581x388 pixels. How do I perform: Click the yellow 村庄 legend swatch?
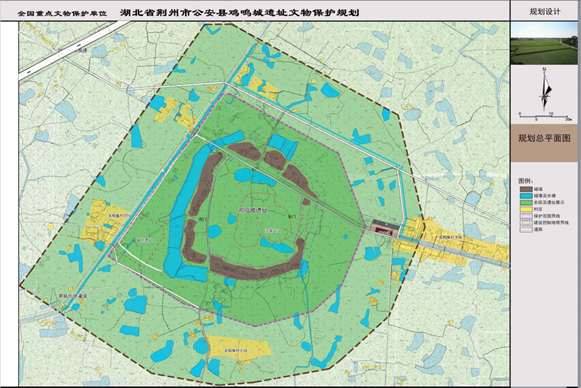click(526, 209)
